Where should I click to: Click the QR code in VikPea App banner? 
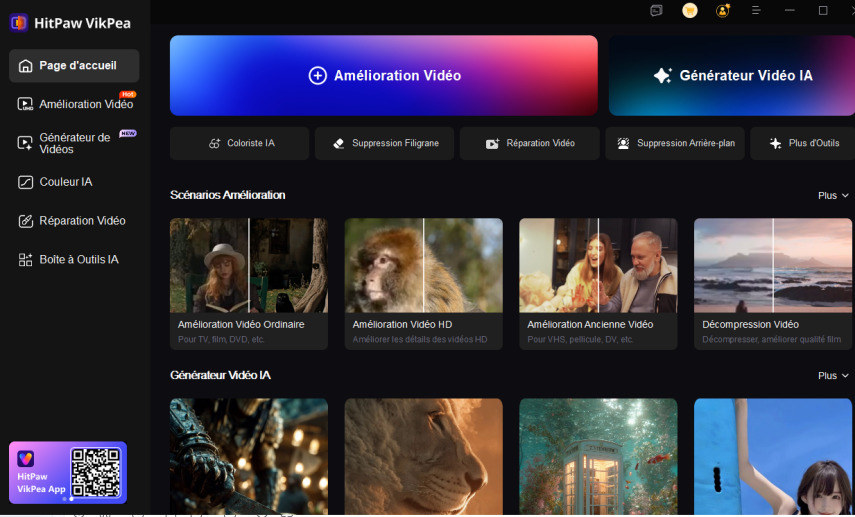pos(96,472)
